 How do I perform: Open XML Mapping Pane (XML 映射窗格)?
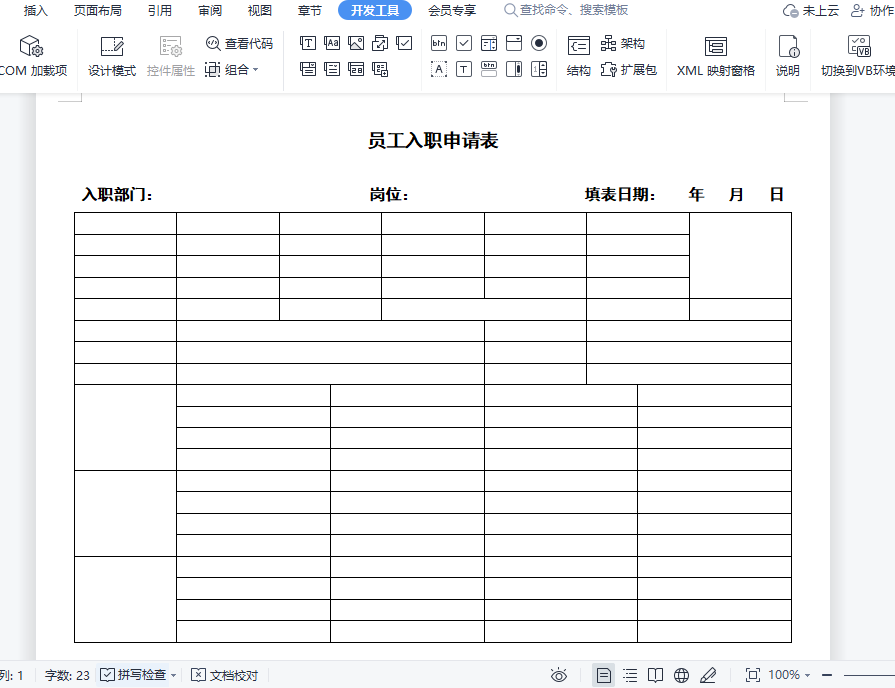point(716,56)
